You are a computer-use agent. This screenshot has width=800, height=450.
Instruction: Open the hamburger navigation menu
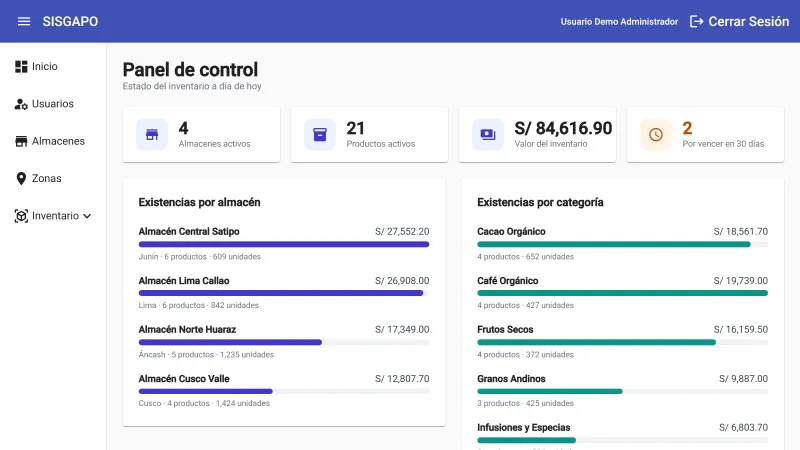(24, 21)
